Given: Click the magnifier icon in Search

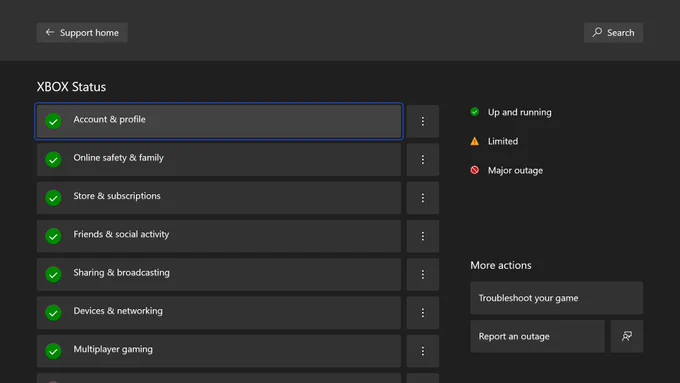Looking at the screenshot, I should click(x=597, y=32).
